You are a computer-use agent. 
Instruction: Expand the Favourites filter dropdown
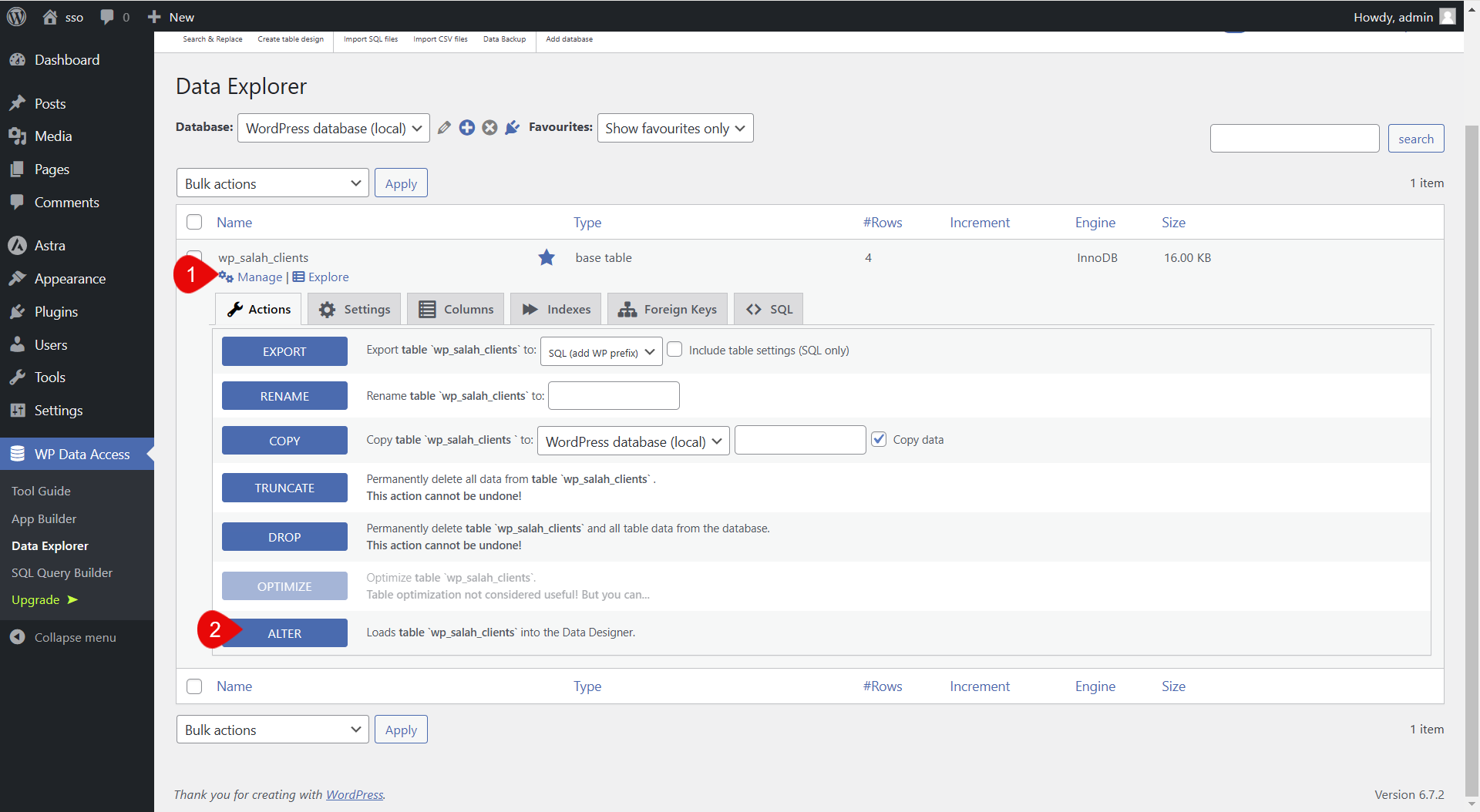[674, 129]
